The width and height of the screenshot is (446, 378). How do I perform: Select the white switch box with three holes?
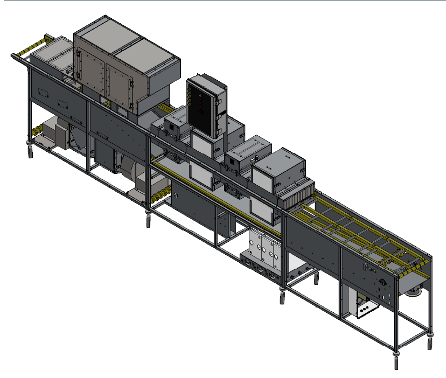click(366, 309)
